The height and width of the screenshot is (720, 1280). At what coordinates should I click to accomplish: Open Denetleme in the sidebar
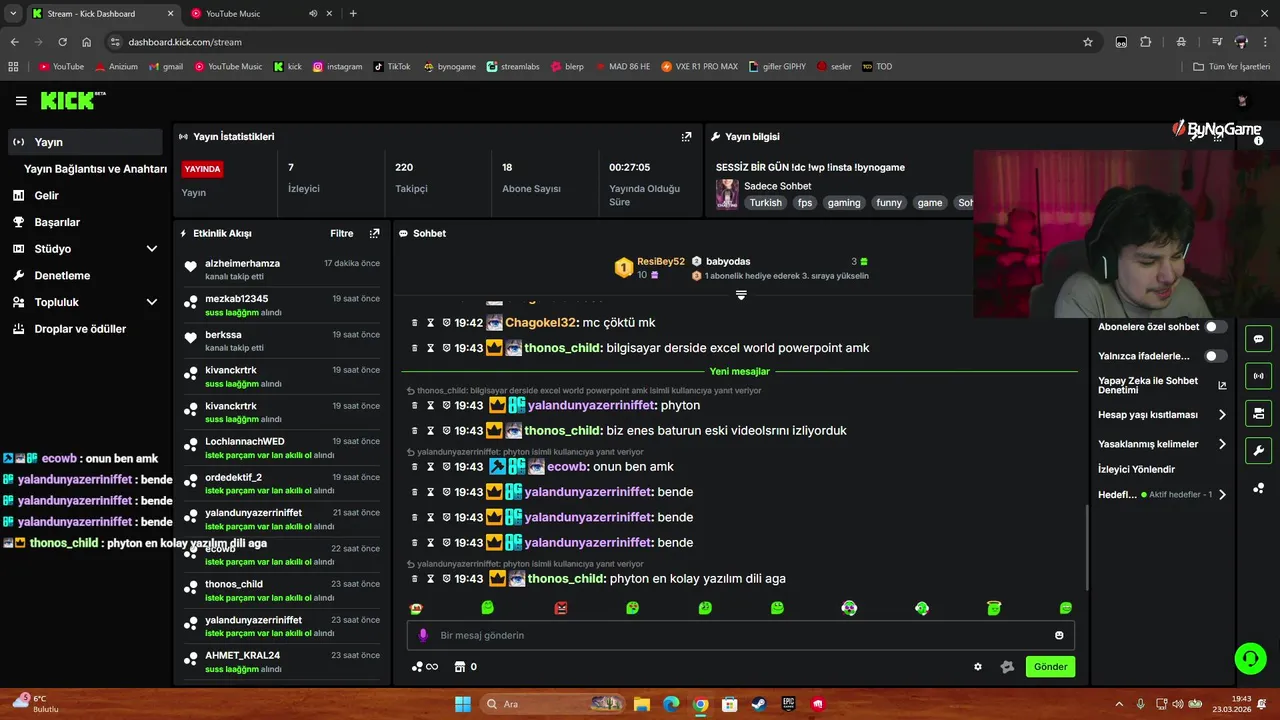pos(62,275)
